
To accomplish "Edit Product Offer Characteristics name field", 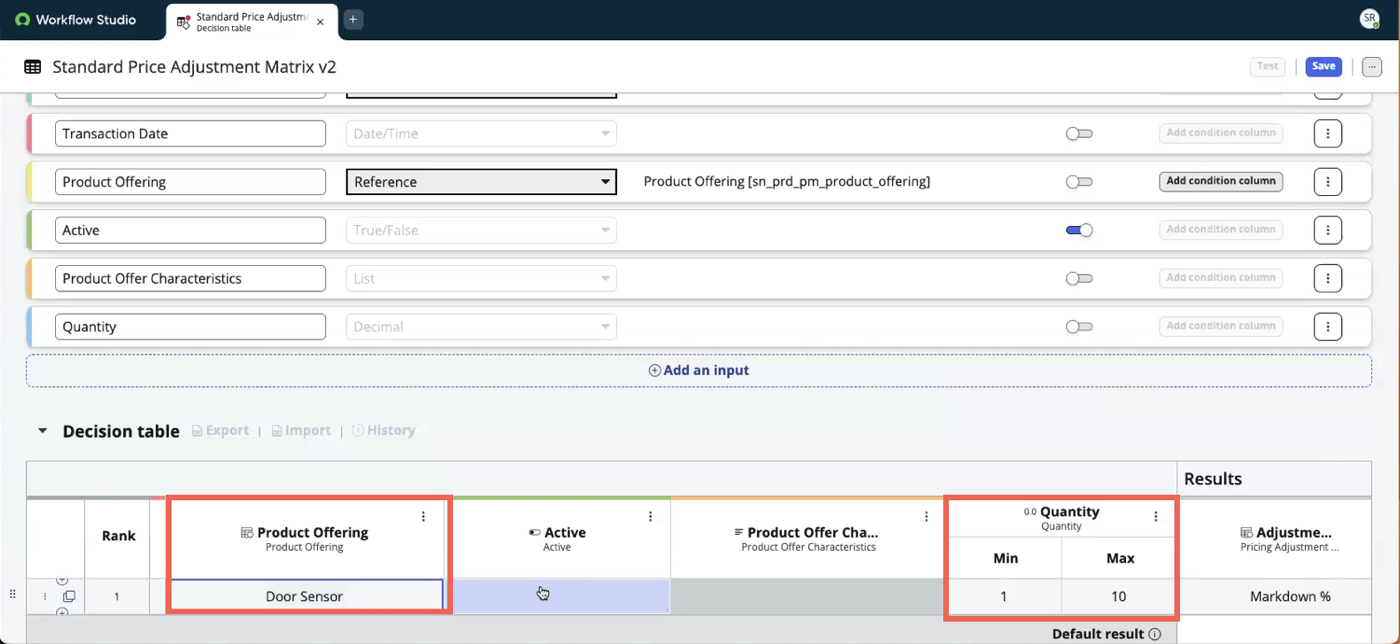I will click(x=190, y=278).
